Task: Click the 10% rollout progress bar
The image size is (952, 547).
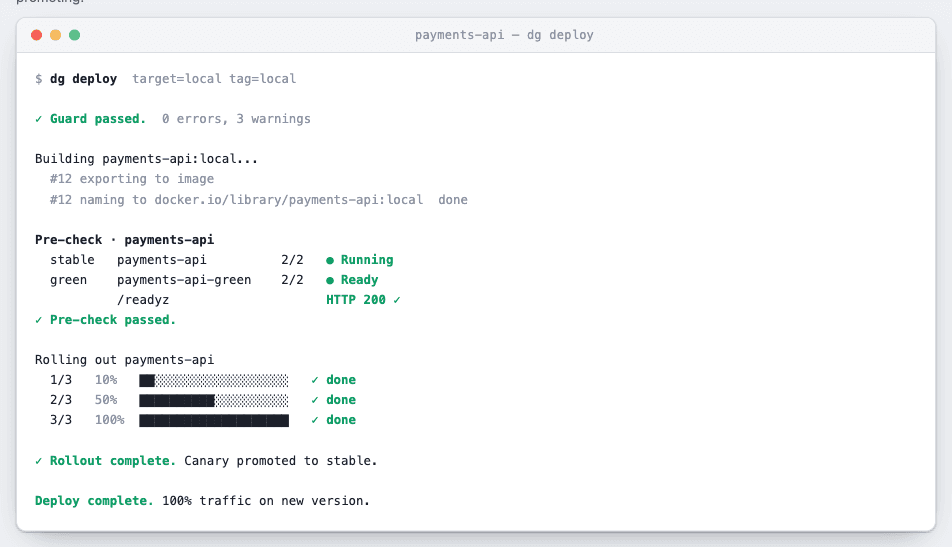Action: 214,381
